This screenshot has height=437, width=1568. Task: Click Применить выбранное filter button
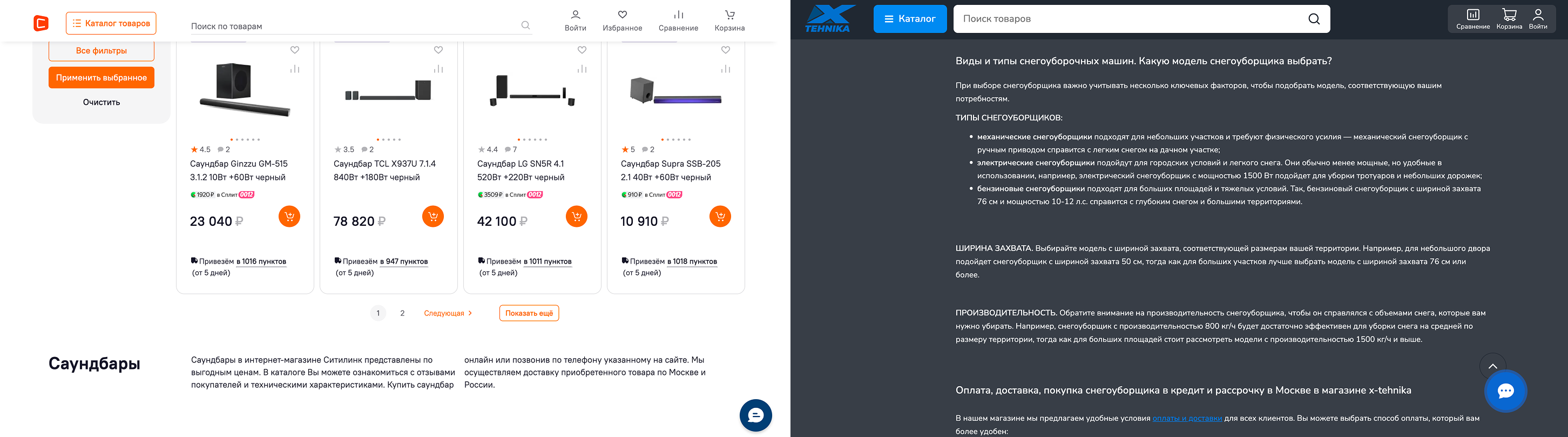[x=102, y=77]
